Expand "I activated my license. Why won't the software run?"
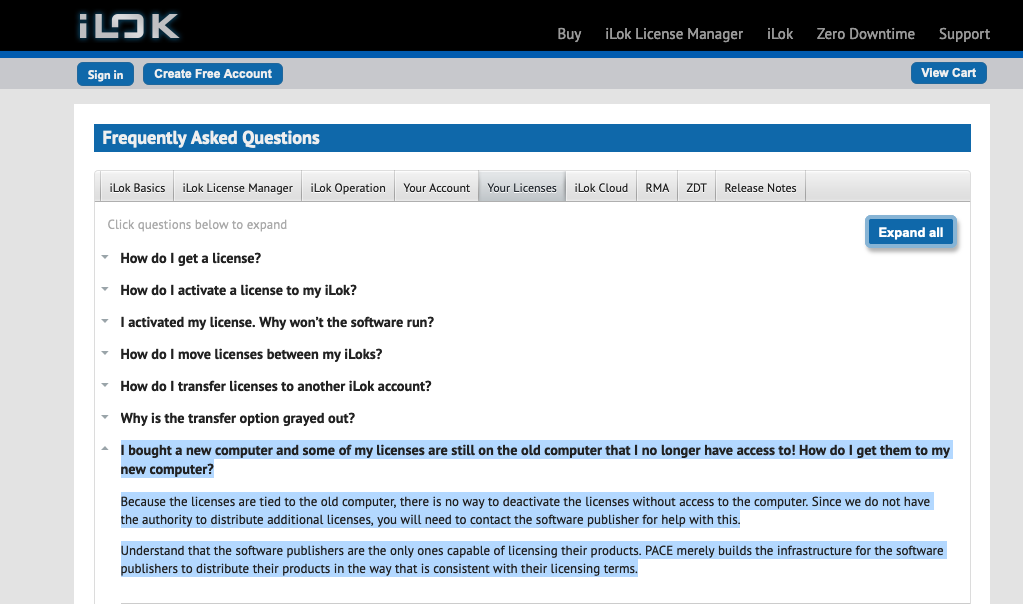This screenshot has width=1023, height=604. (x=277, y=322)
